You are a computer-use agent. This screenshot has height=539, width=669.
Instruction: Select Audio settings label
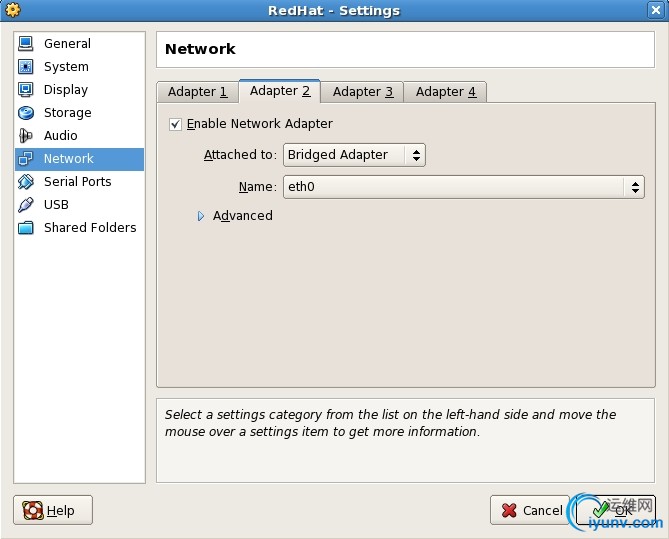click(x=61, y=136)
